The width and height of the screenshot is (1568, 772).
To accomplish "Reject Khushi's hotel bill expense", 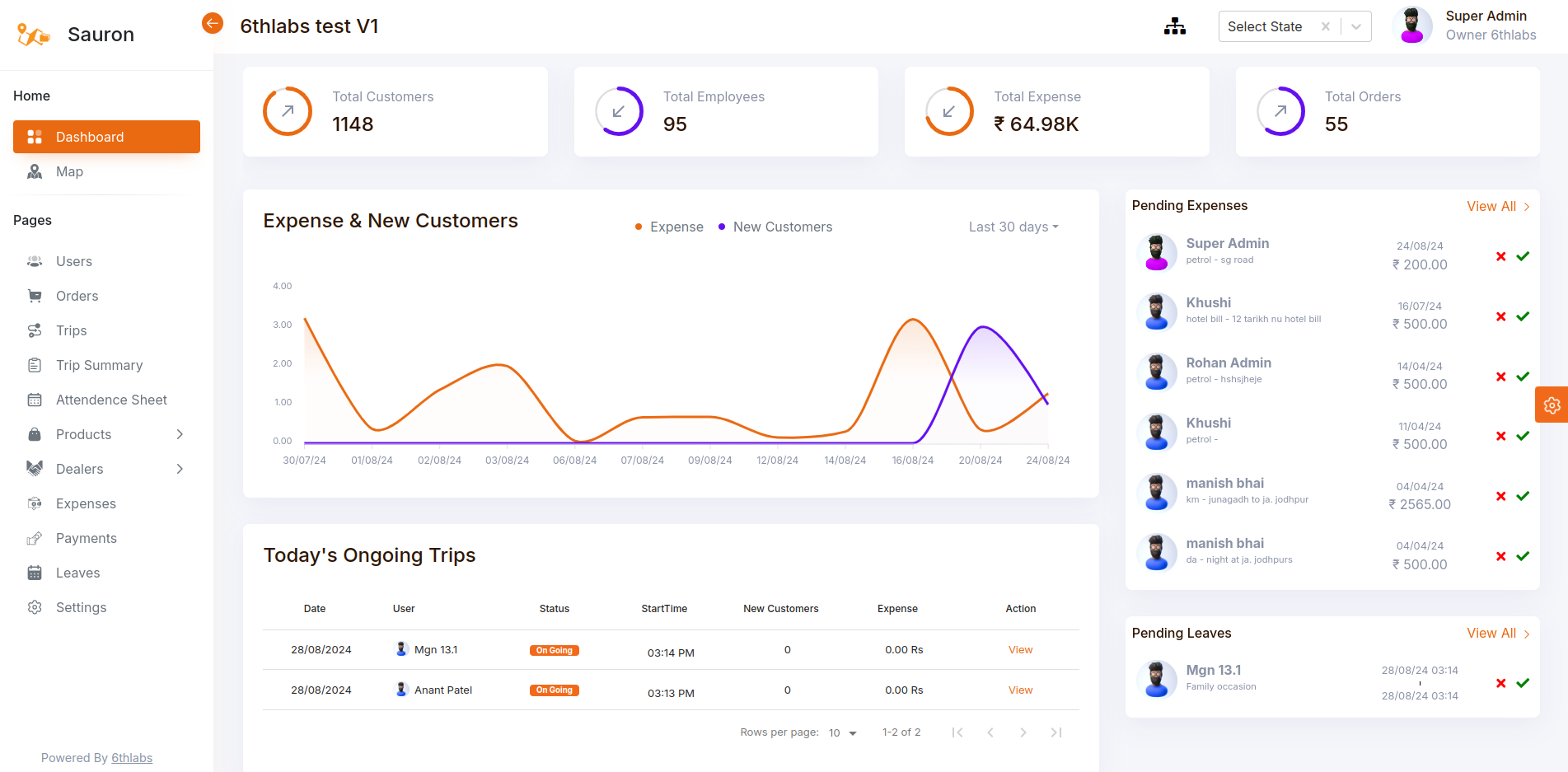I will 1500,316.
